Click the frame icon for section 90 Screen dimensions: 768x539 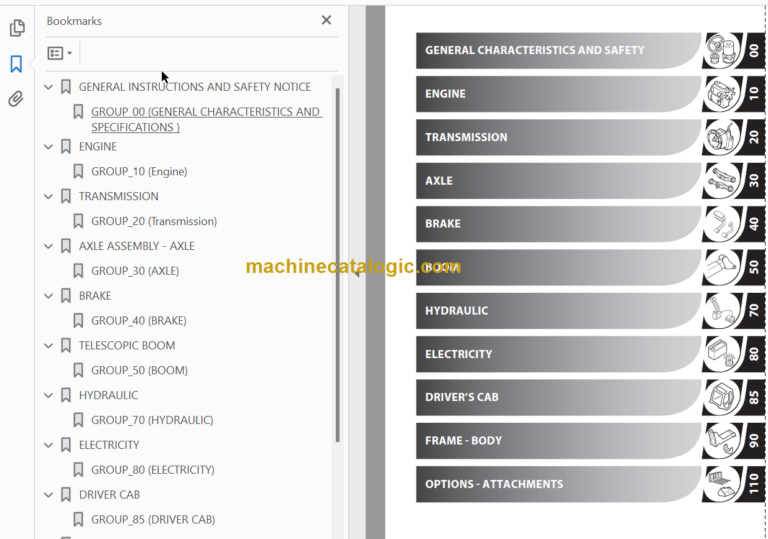[721, 441]
